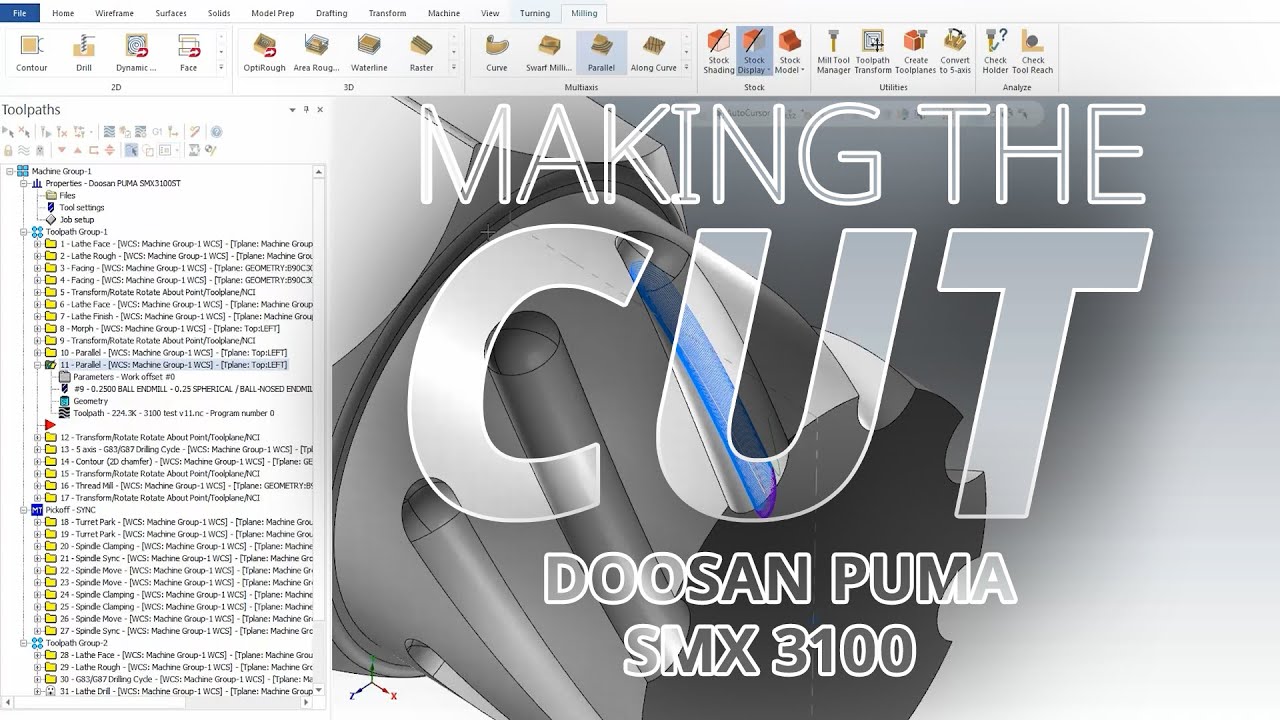This screenshot has width=1280, height=720.
Task: Toggle the only-display-selected-toolpaths button
Action: [x=131, y=150]
